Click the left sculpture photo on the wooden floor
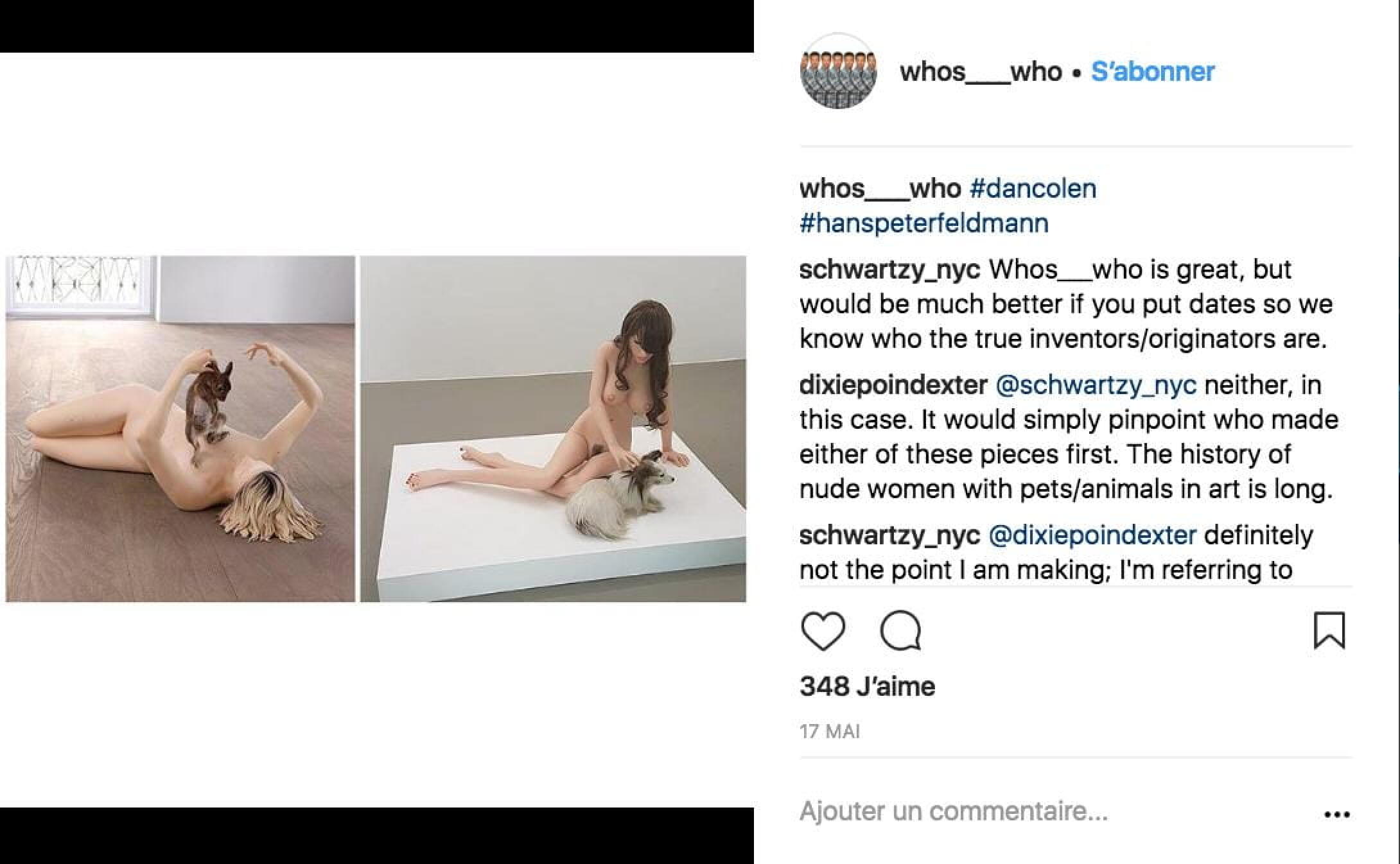 (x=180, y=429)
